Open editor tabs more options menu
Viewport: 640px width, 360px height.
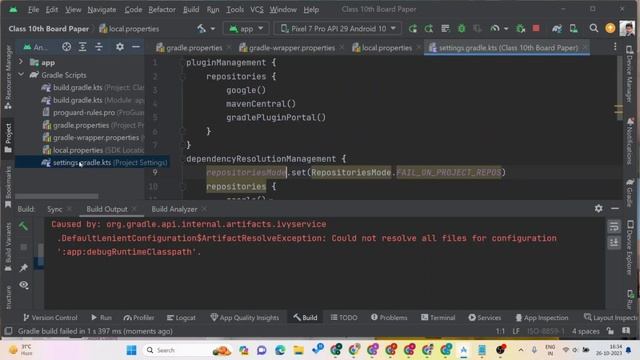pos(615,47)
